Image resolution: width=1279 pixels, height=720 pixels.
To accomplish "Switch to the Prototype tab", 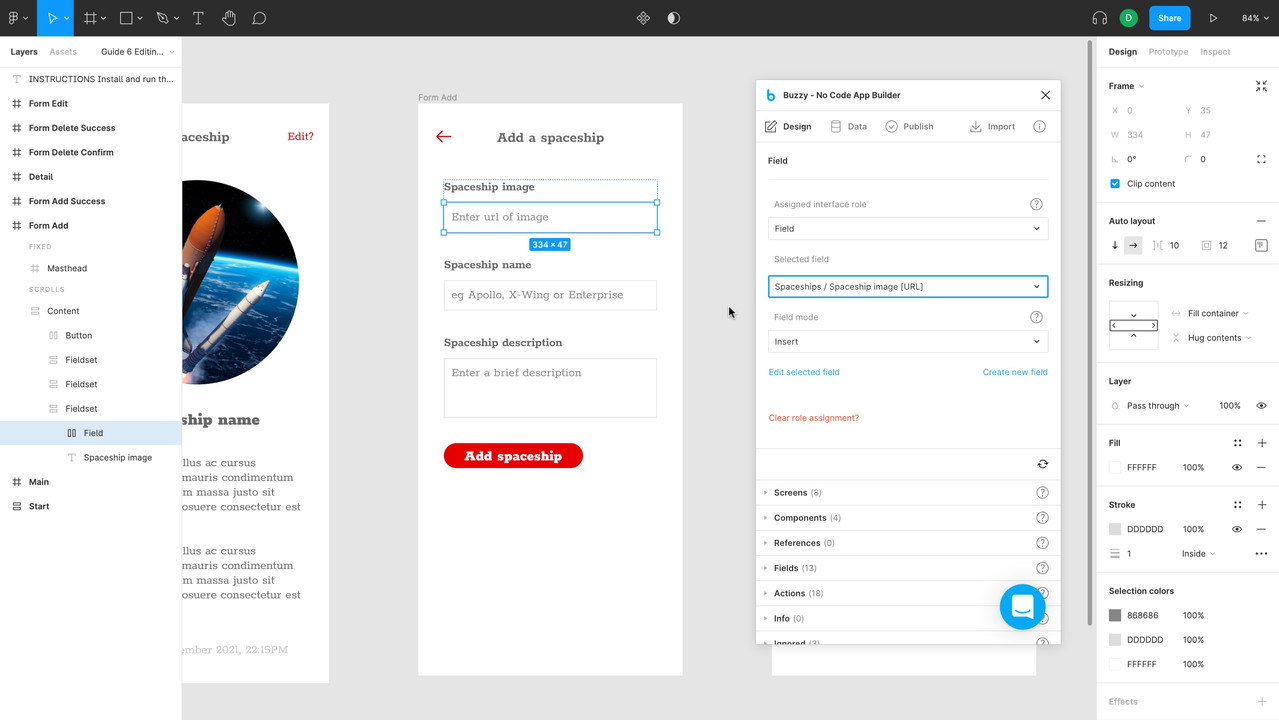I will (1168, 52).
